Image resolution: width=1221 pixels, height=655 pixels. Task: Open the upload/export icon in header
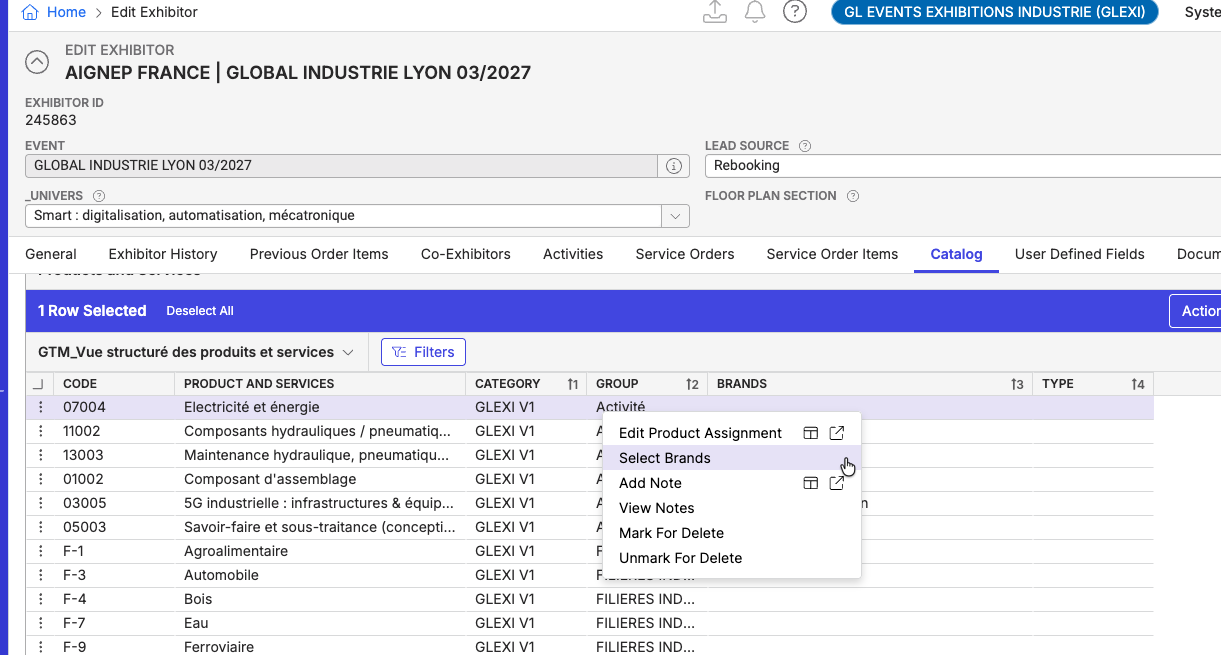pos(715,12)
